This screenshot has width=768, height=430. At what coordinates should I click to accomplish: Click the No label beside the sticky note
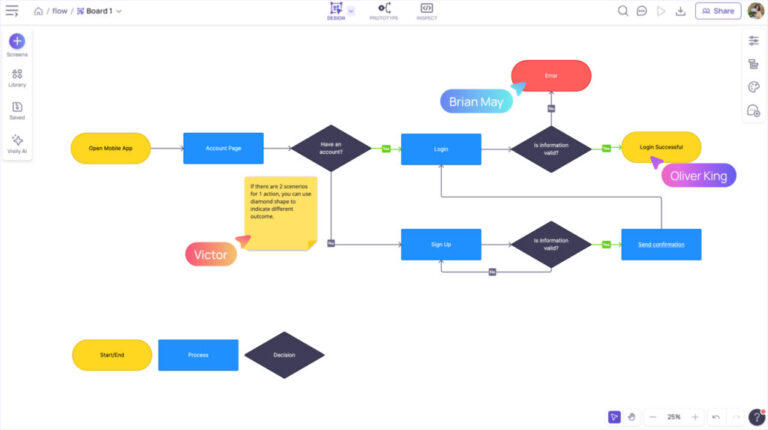click(331, 243)
